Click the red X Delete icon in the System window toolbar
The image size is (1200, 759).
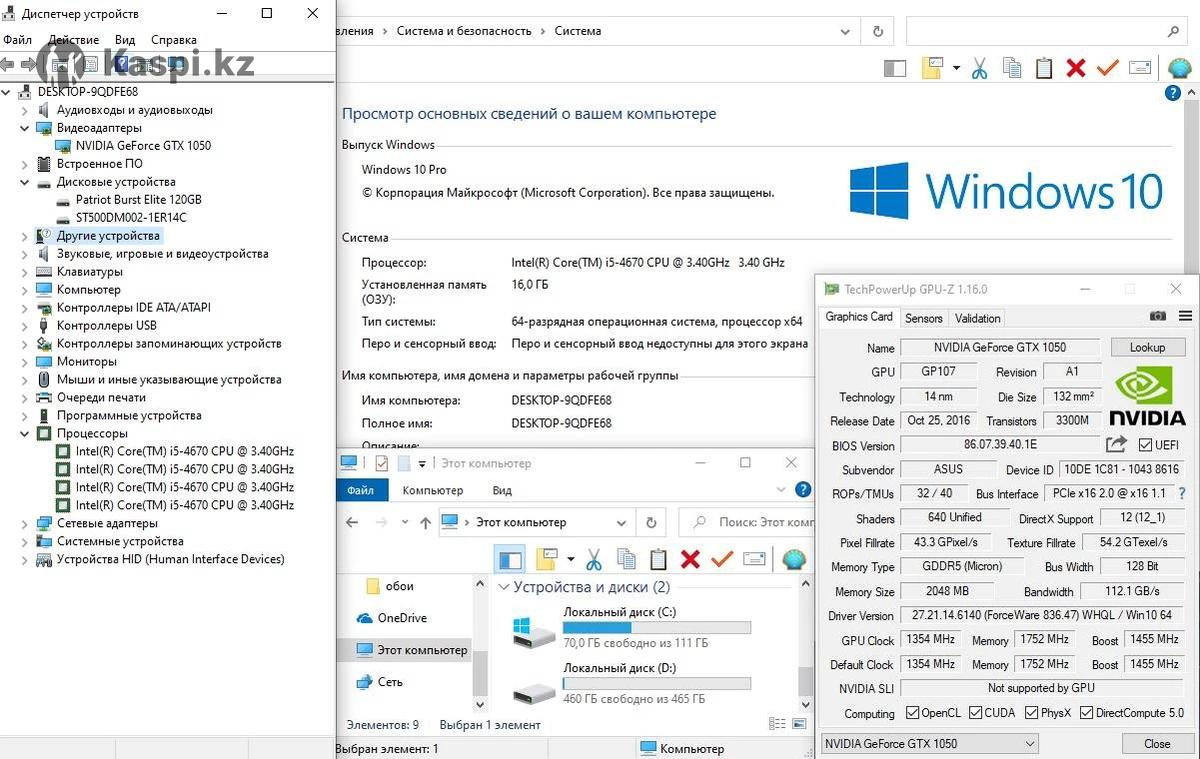click(1076, 68)
